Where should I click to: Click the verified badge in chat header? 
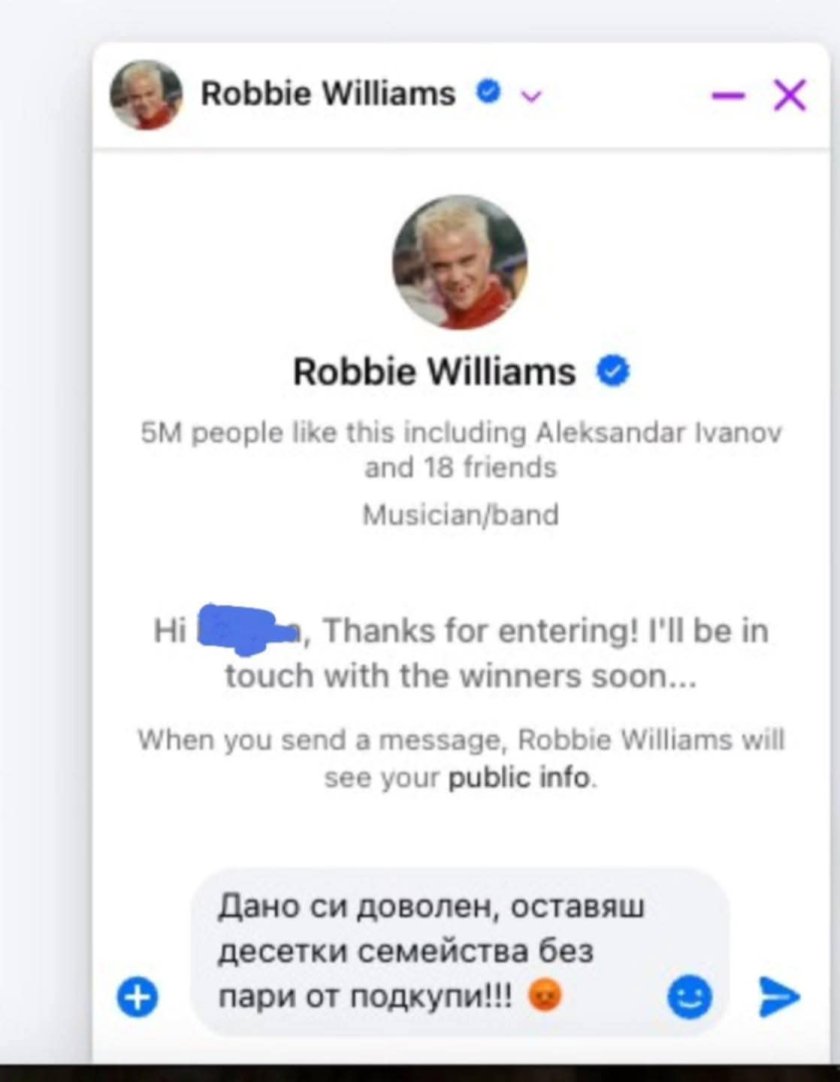(488, 92)
